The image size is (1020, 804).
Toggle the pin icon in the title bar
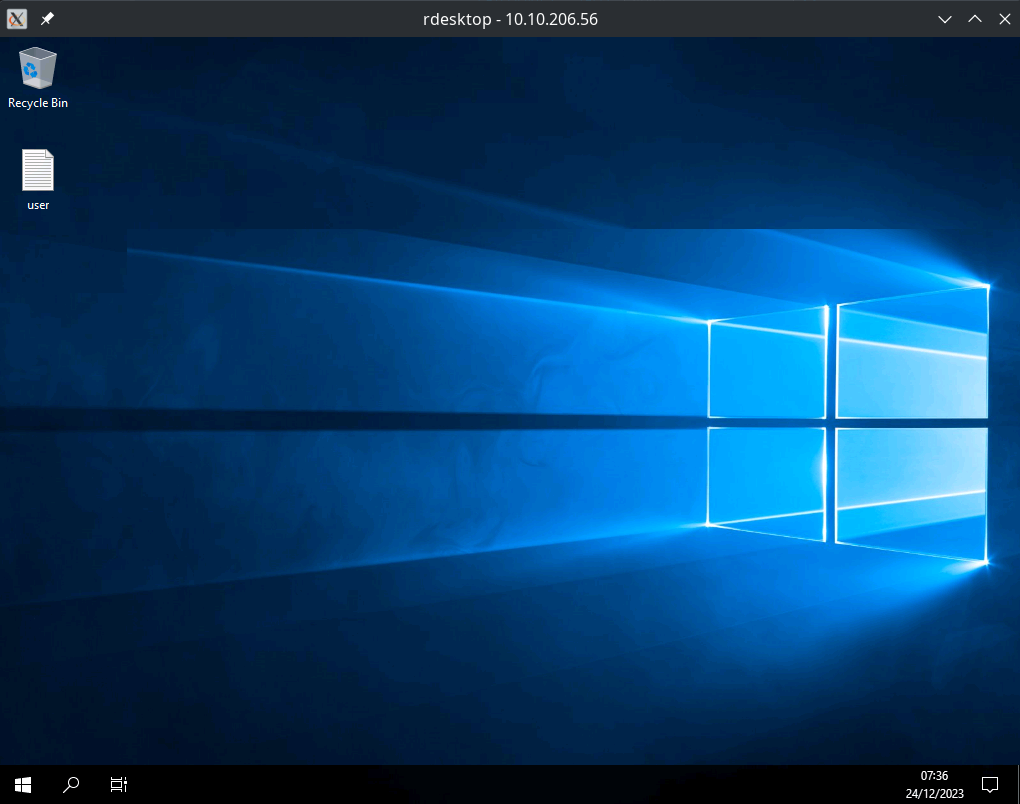pos(46,18)
